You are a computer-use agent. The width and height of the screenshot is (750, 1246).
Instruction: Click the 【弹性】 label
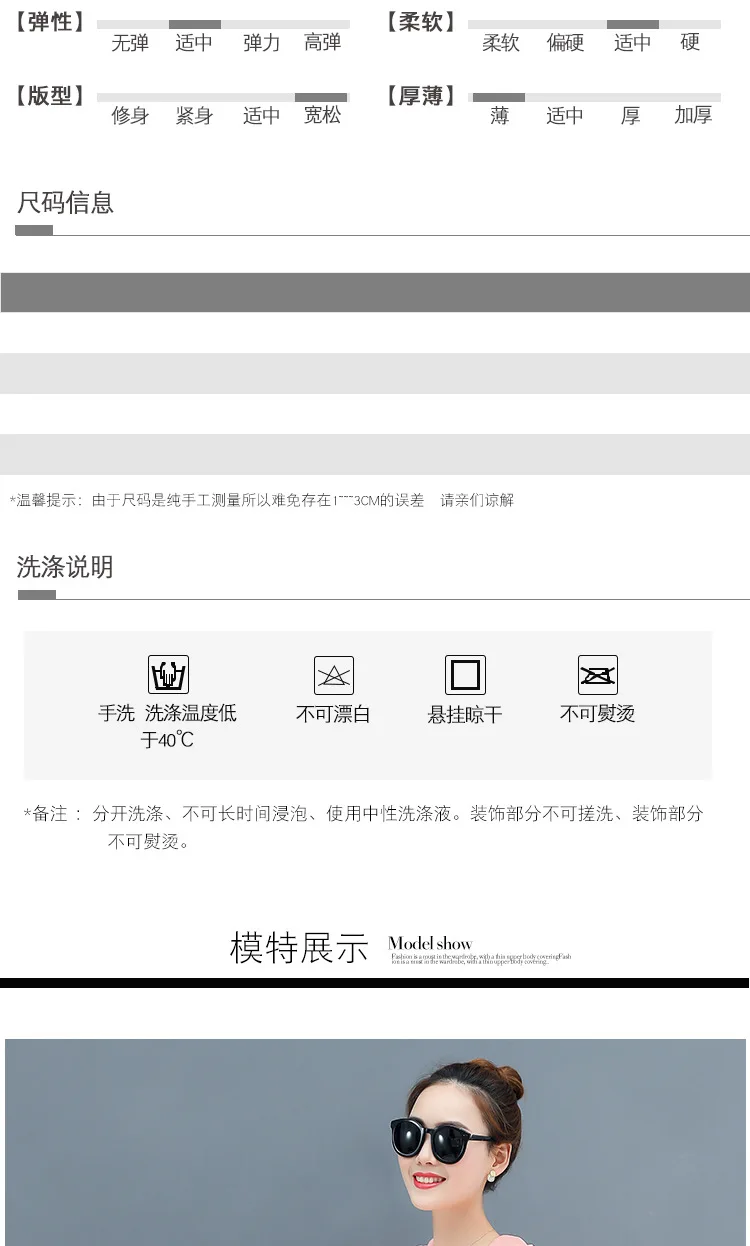pos(50,22)
